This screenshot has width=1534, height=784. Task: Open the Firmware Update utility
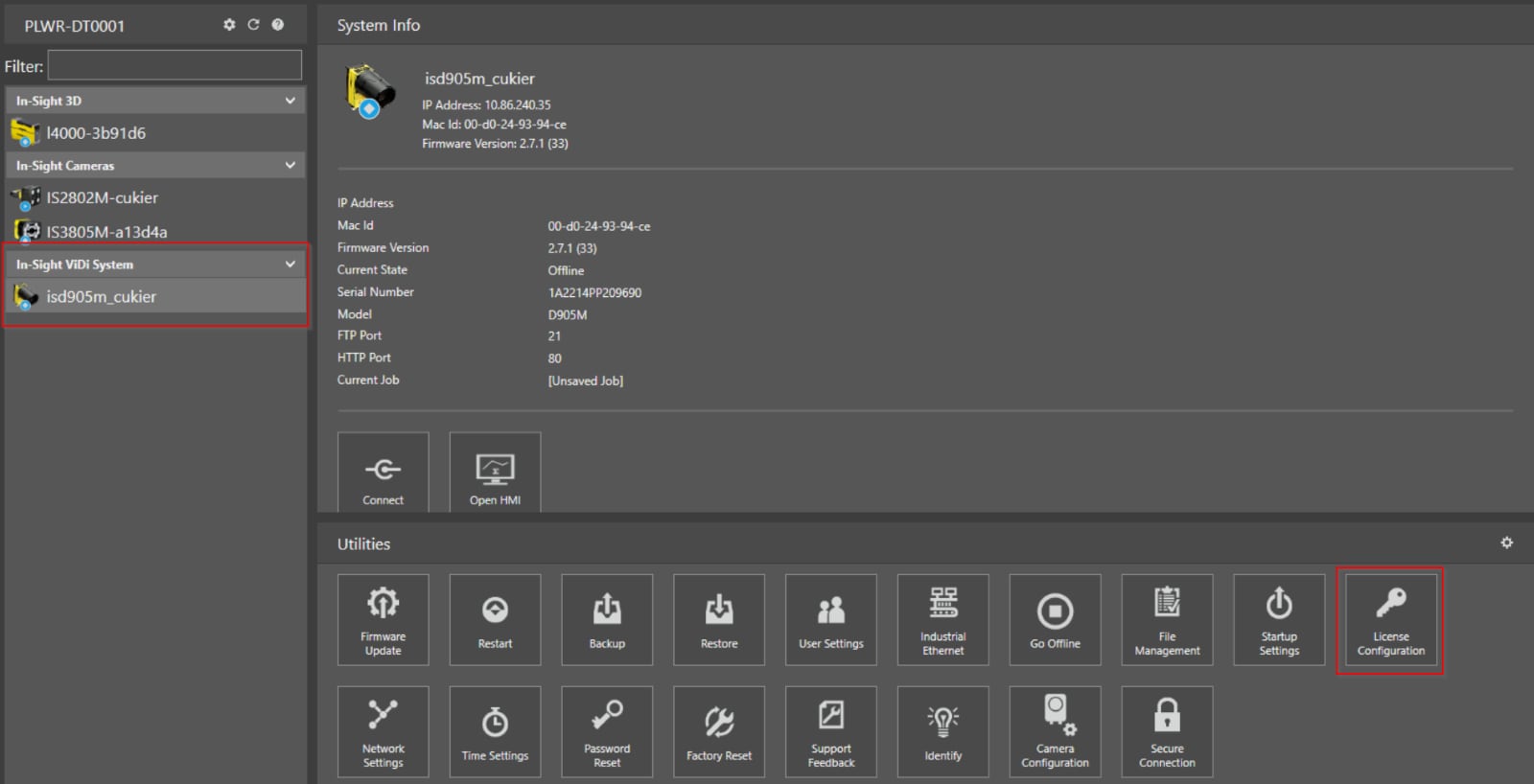coord(383,619)
